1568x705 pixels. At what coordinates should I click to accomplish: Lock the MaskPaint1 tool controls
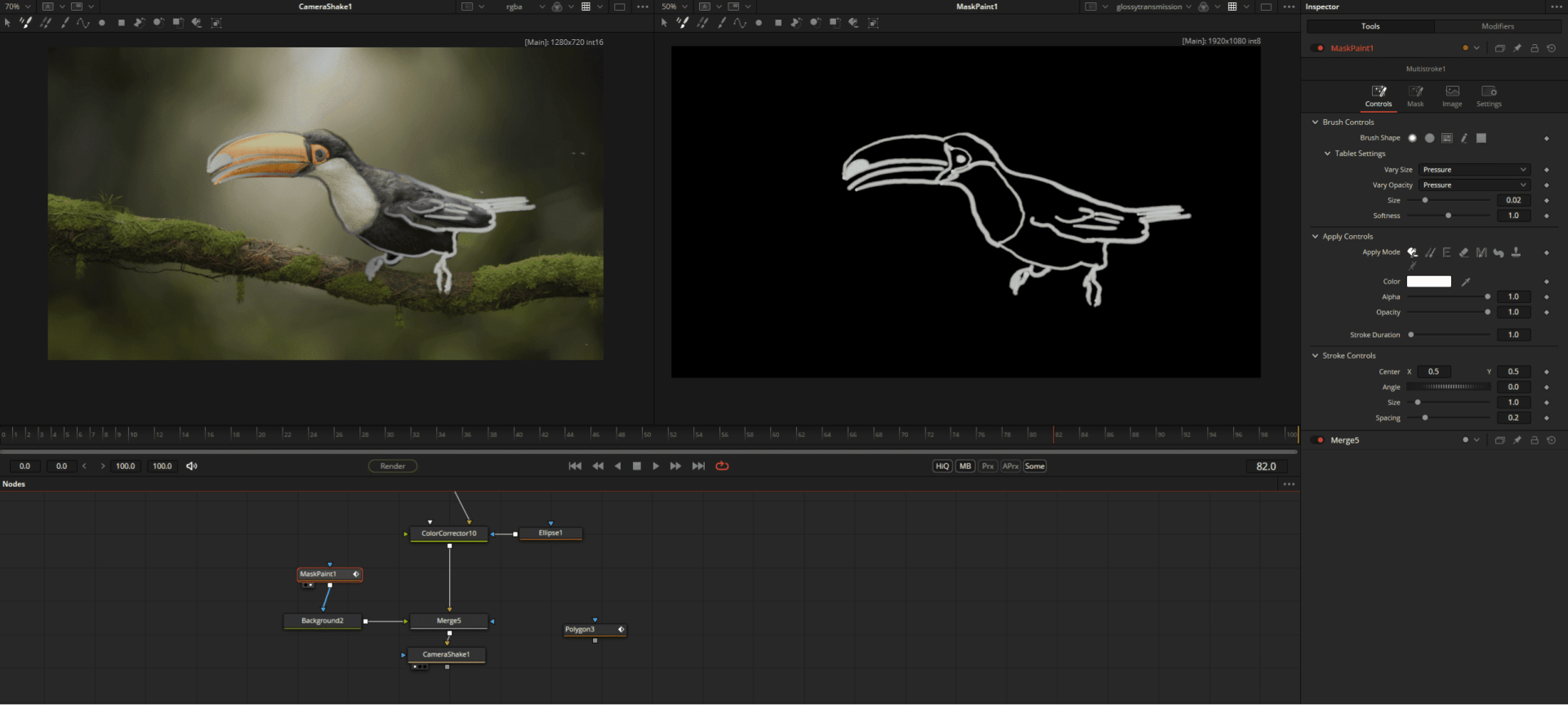[x=1535, y=48]
